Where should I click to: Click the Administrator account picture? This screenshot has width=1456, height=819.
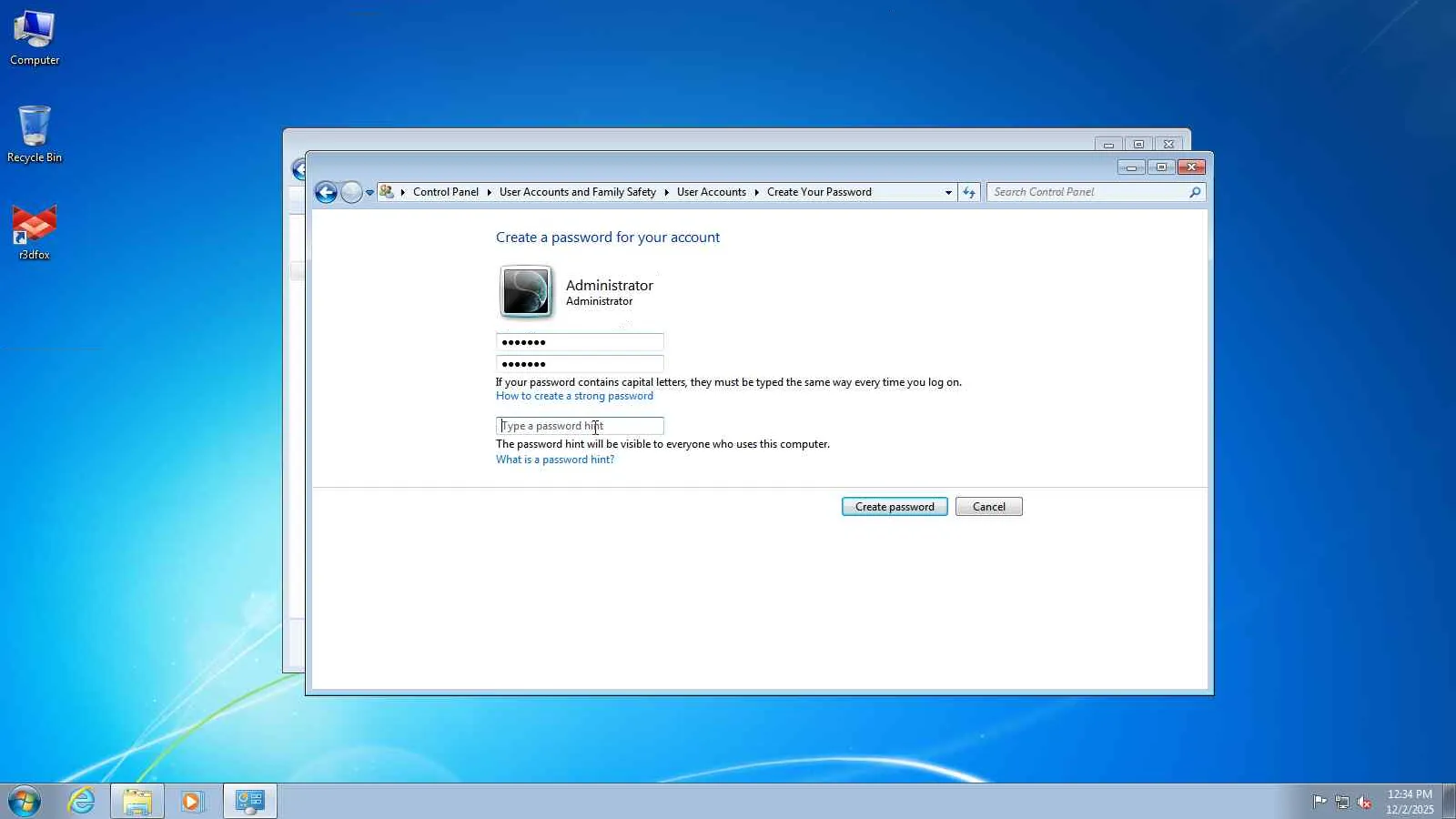[x=526, y=291]
